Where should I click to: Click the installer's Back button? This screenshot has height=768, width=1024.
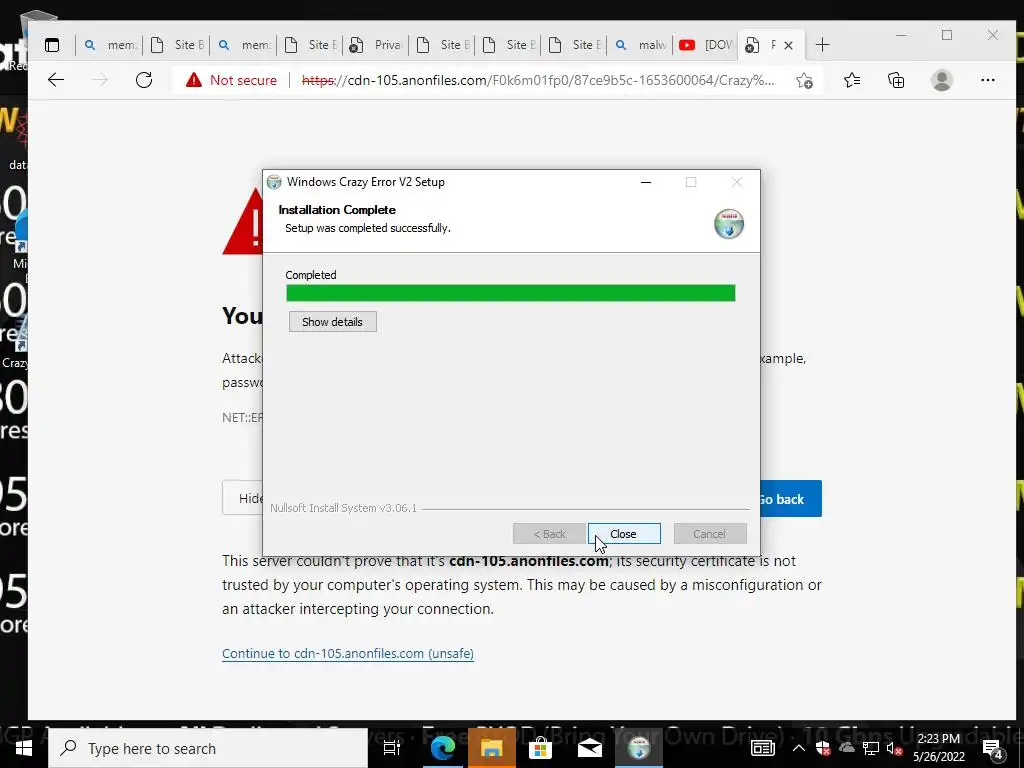click(x=549, y=534)
